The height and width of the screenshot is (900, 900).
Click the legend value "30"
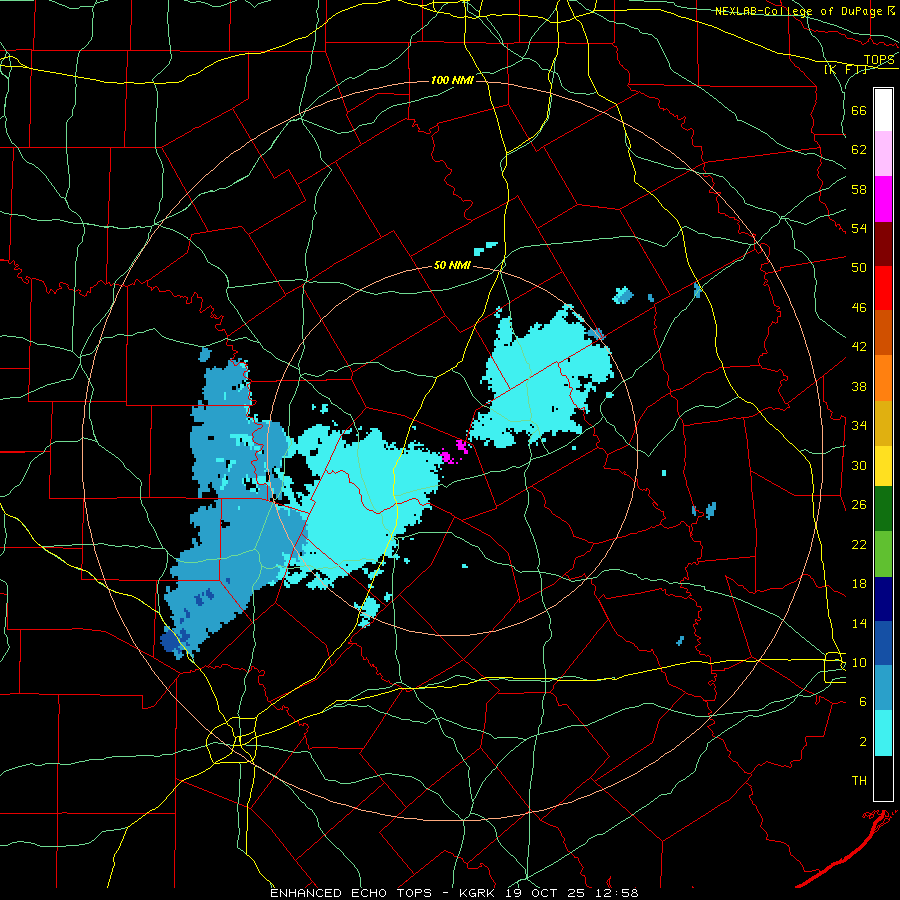859,465
